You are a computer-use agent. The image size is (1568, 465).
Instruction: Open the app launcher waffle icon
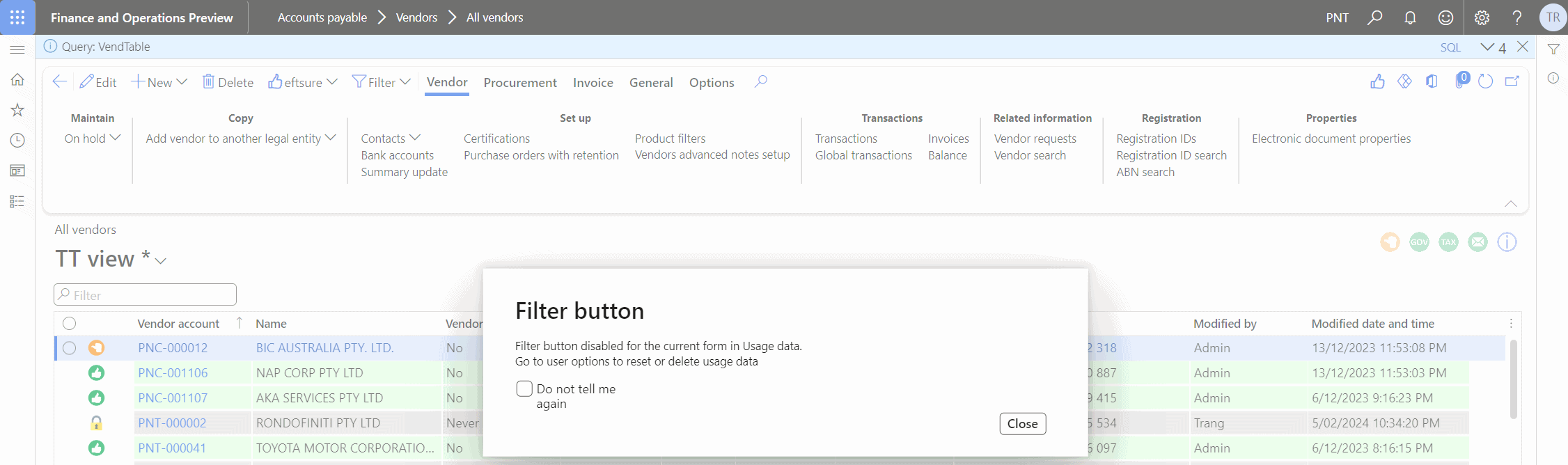17,17
